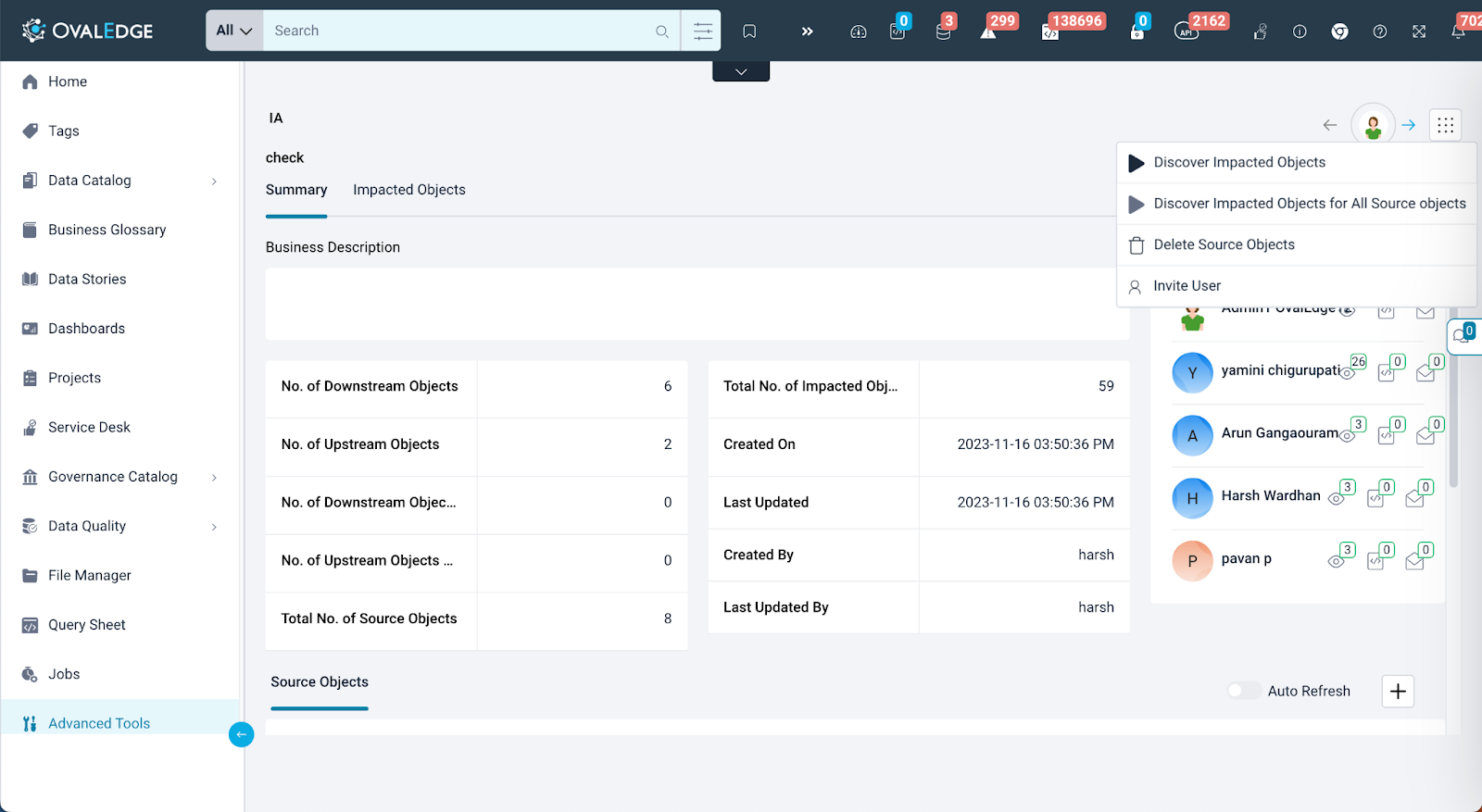Viewport: 1482px width, 812px height.
Task: Click the lock icon with badge 0
Action: tap(1137, 32)
